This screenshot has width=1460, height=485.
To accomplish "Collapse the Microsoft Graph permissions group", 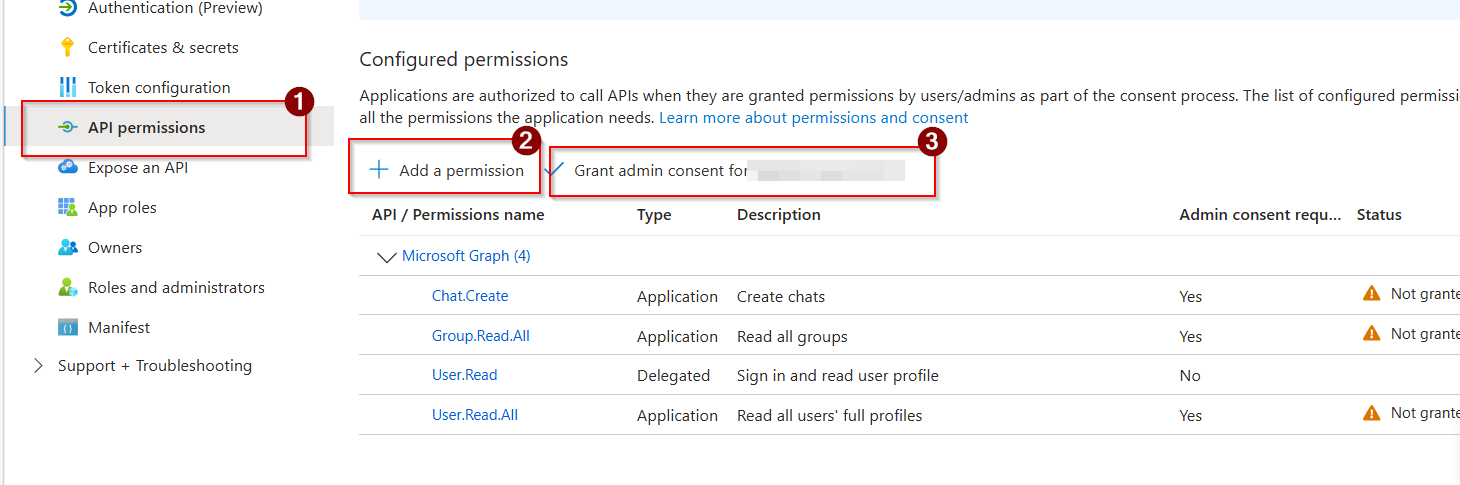I will point(386,257).
